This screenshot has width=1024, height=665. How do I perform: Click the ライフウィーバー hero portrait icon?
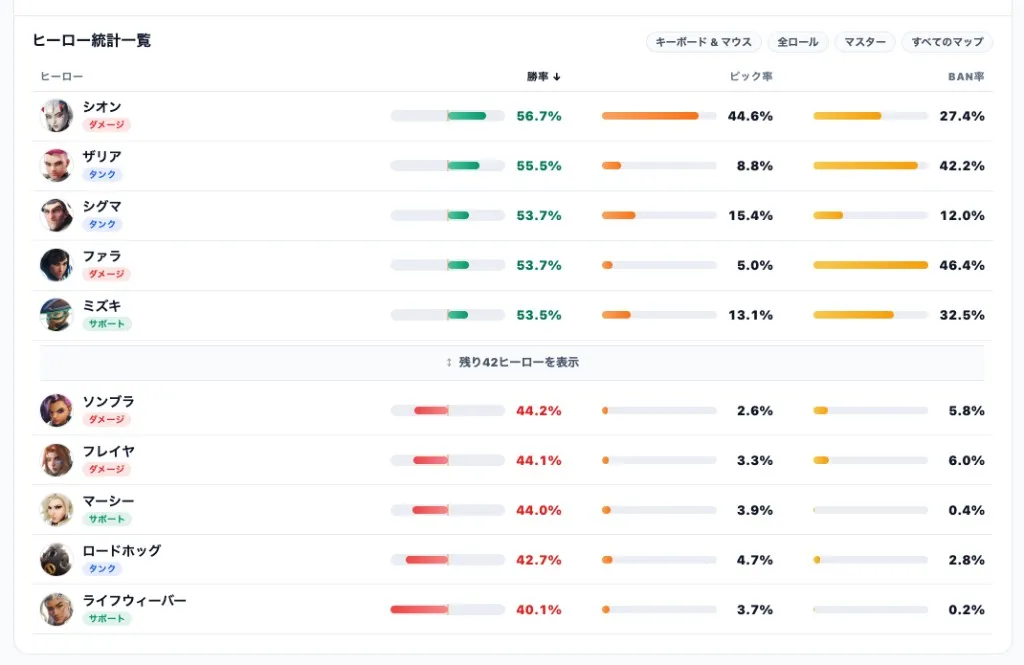point(56,609)
